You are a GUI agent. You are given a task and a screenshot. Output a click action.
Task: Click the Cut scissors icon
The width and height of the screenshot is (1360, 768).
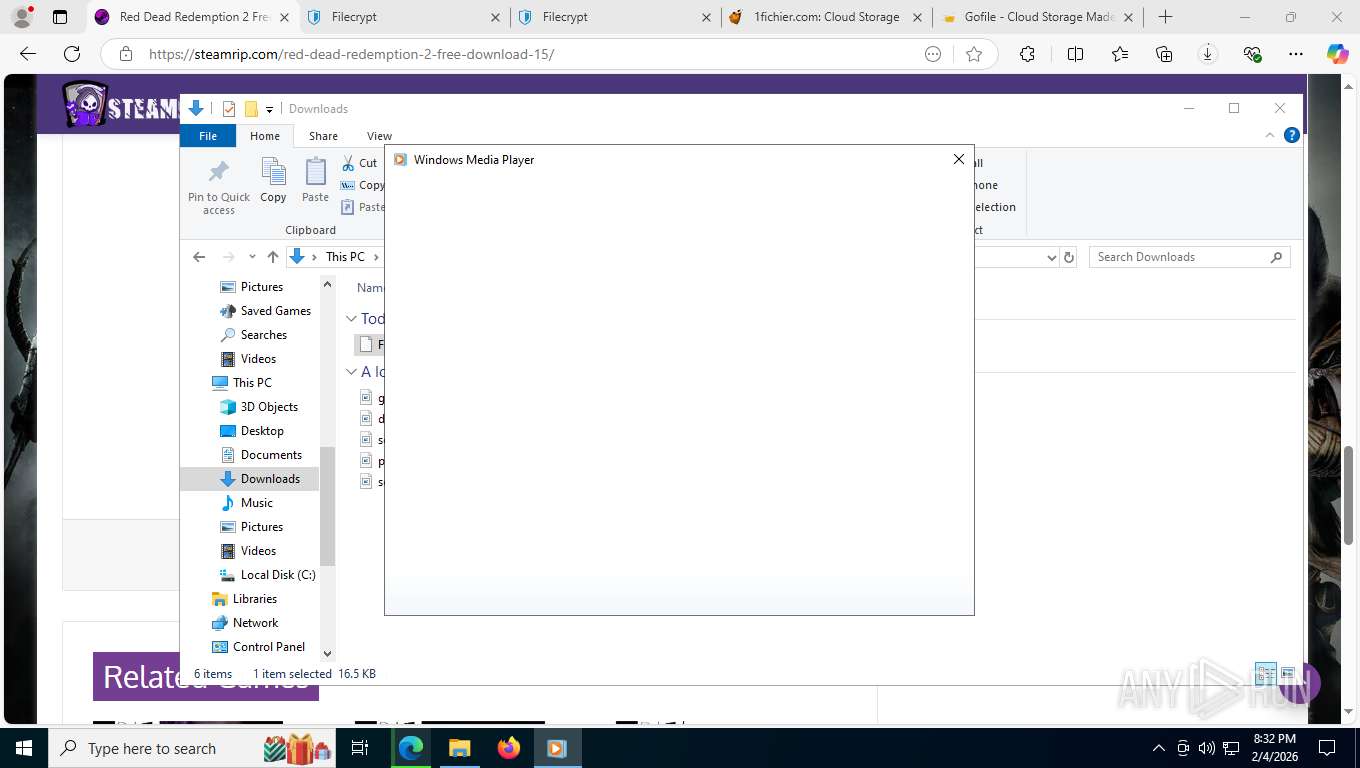tap(348, 163)
